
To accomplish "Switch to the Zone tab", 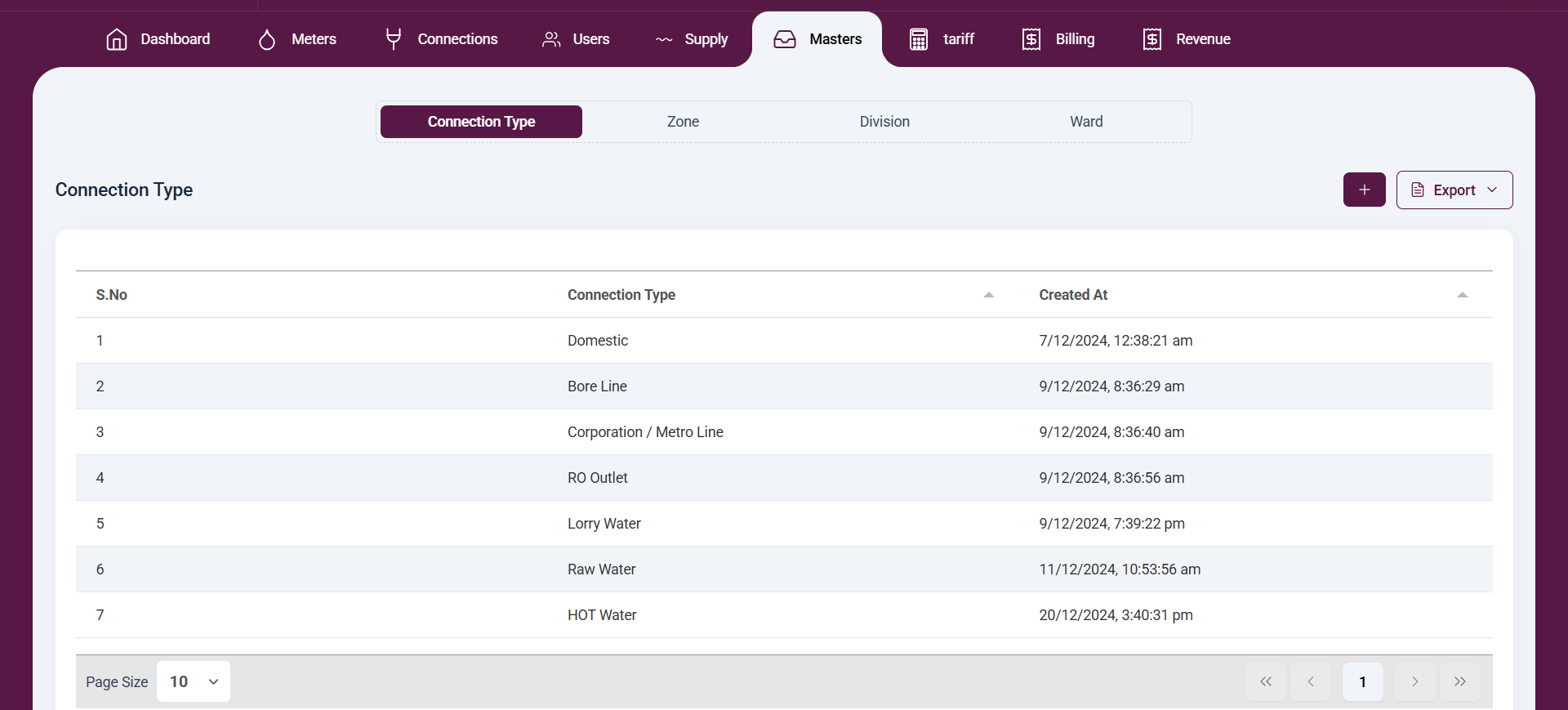I will pyautogui.click(x=683, y=122).
